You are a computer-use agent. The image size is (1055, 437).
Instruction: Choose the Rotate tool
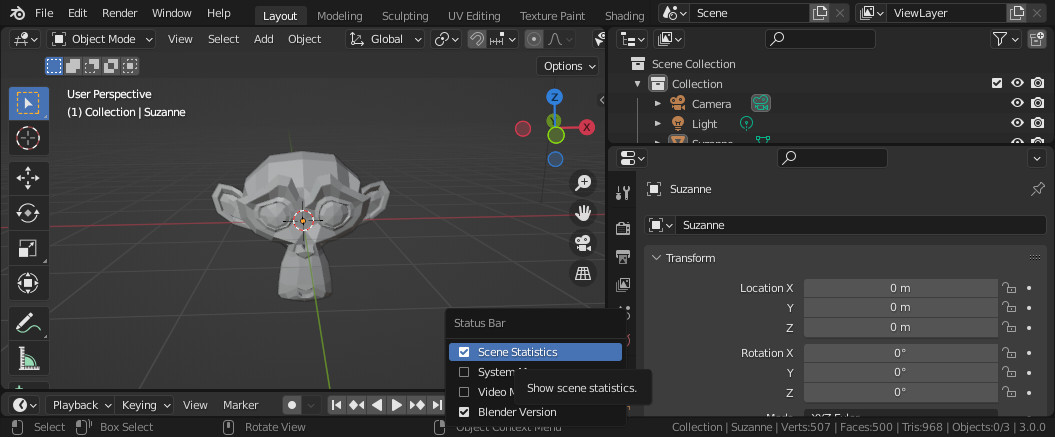28,213
